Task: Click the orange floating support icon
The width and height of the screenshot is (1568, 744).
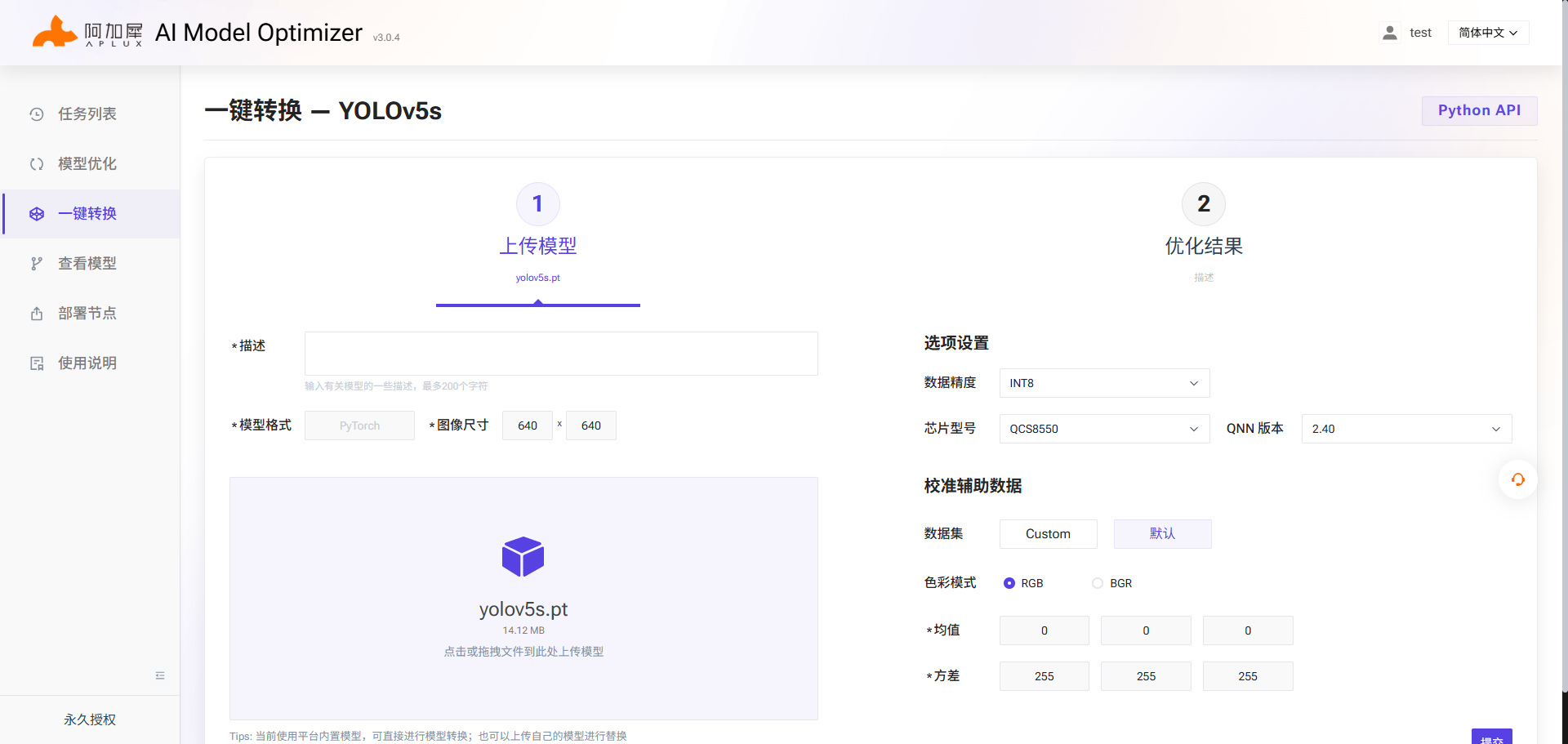Action: [1517, 479]
